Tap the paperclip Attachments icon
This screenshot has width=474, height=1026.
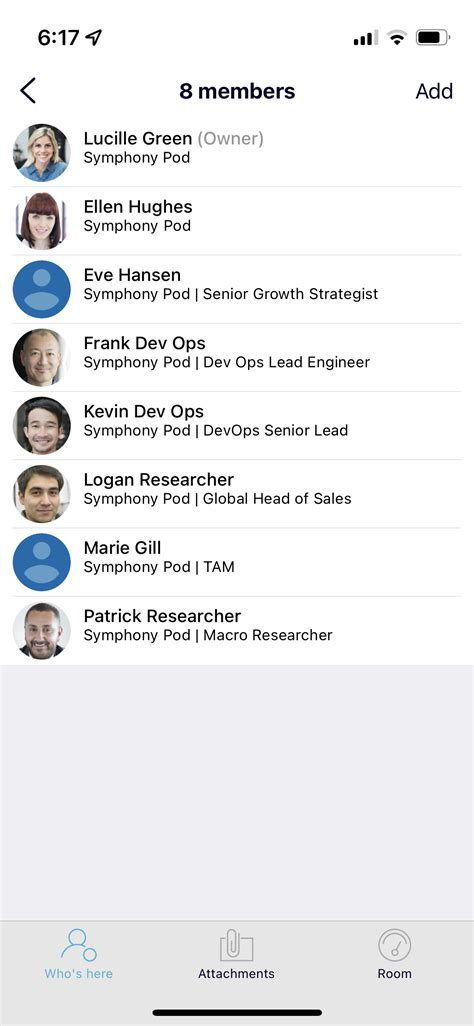click(x=236, y=946)
